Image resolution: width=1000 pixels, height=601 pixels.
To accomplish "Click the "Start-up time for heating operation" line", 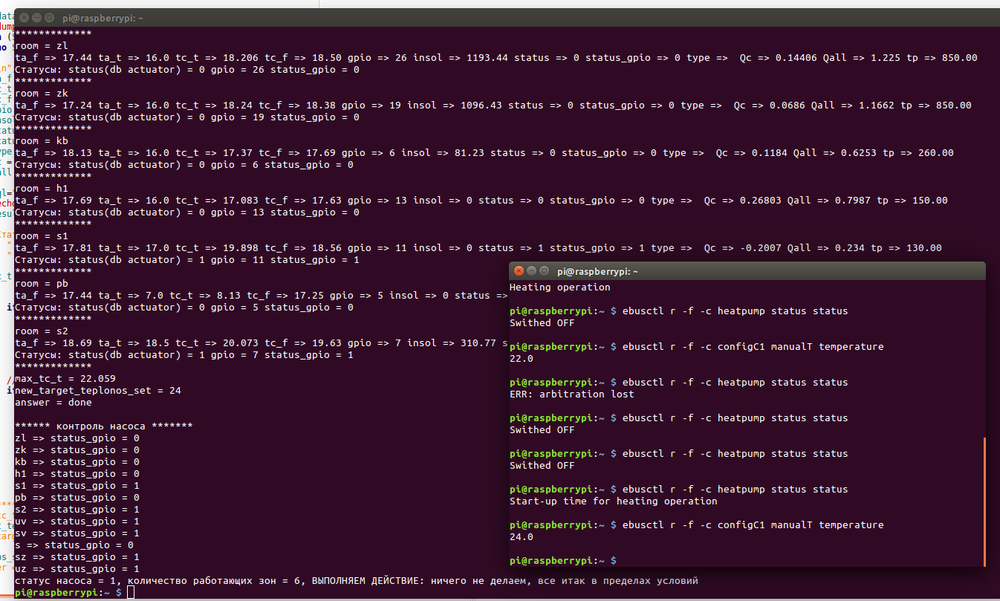I will point(613,501).
